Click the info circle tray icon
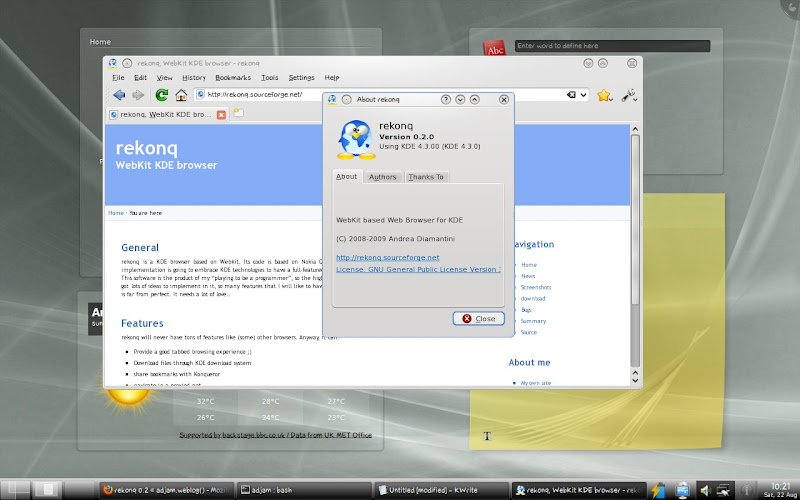Screen dimensions: 800x500 (x=746, y=491)
